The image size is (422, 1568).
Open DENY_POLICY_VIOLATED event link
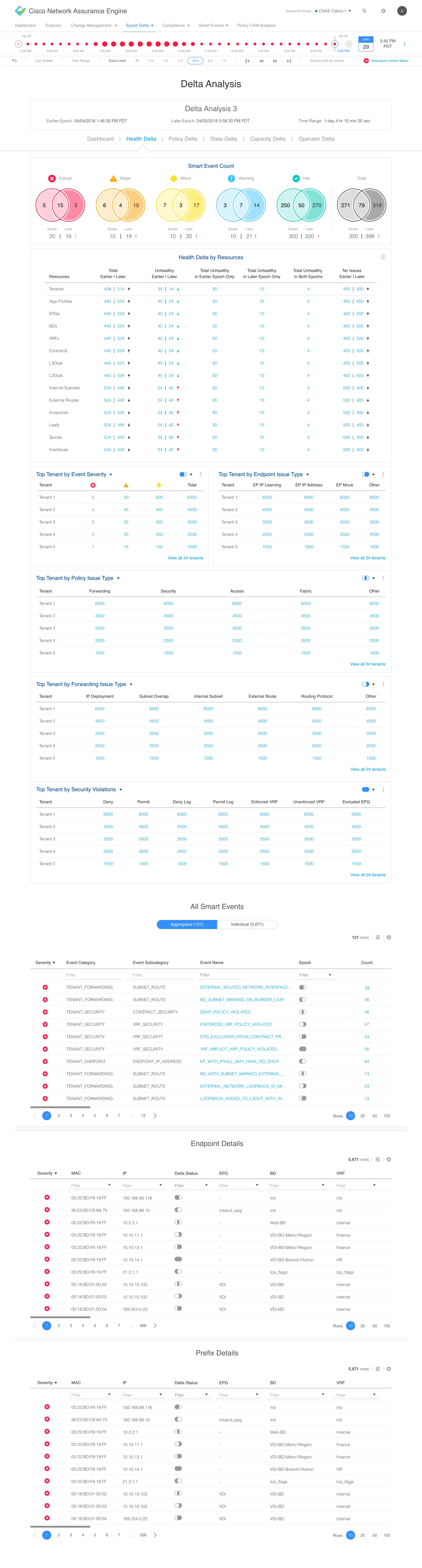click(x=225, y=1012)
